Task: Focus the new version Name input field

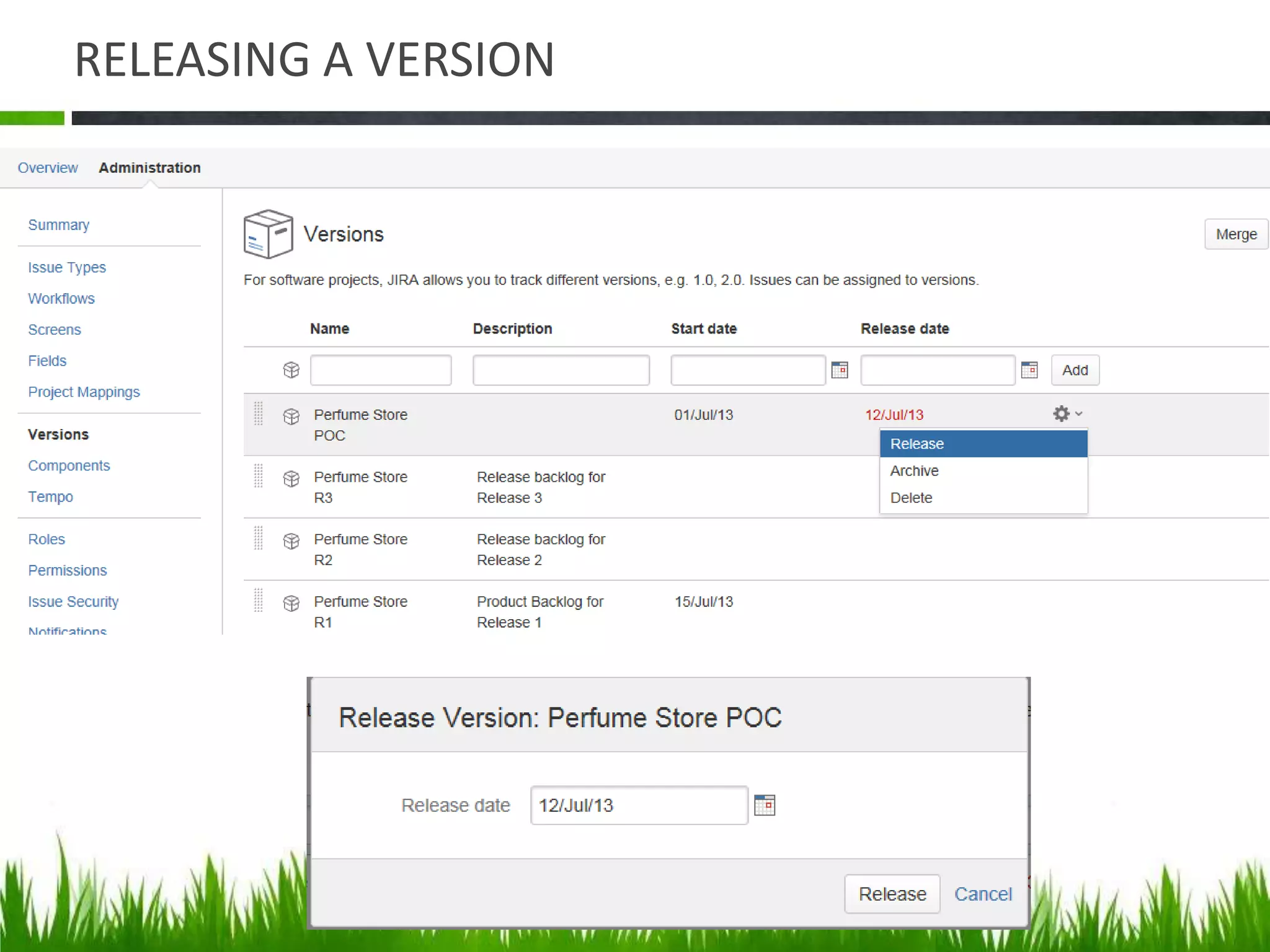Action: [381, 370]
